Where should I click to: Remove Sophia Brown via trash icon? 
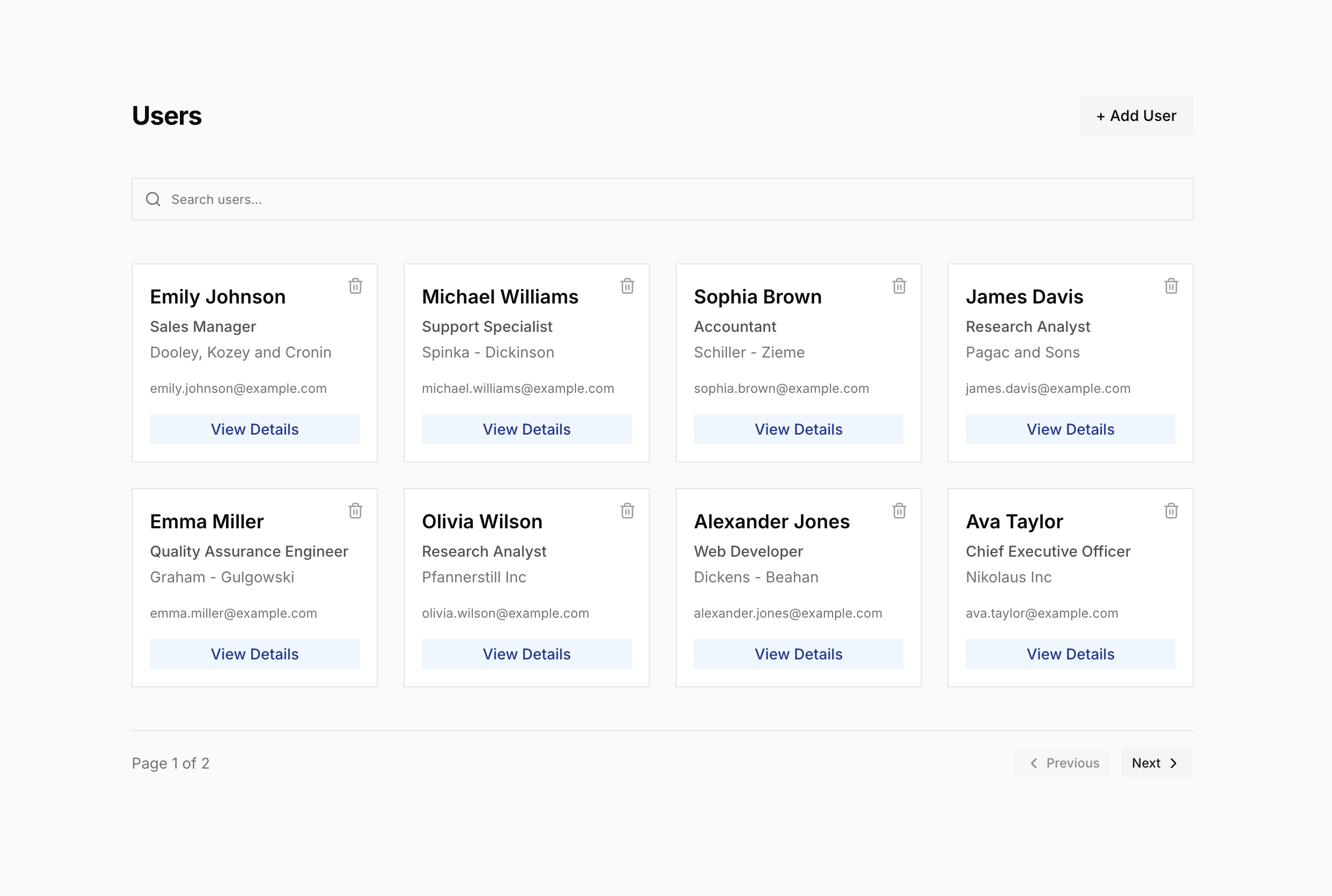[x=899, y=286]
